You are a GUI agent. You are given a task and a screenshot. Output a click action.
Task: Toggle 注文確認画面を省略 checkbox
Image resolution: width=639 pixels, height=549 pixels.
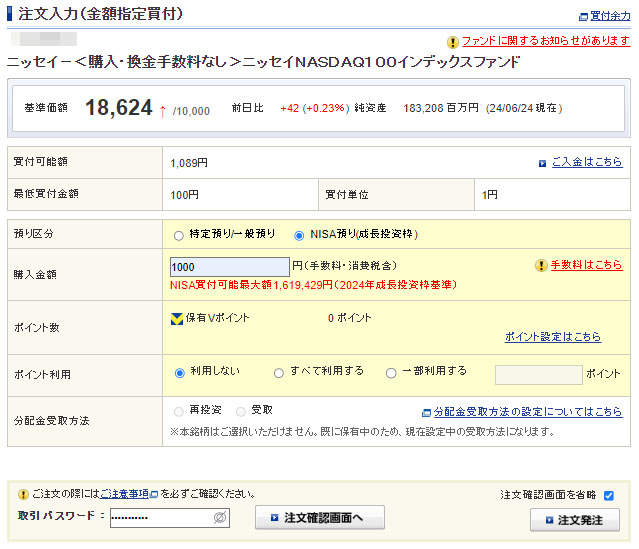pos(608,495)
